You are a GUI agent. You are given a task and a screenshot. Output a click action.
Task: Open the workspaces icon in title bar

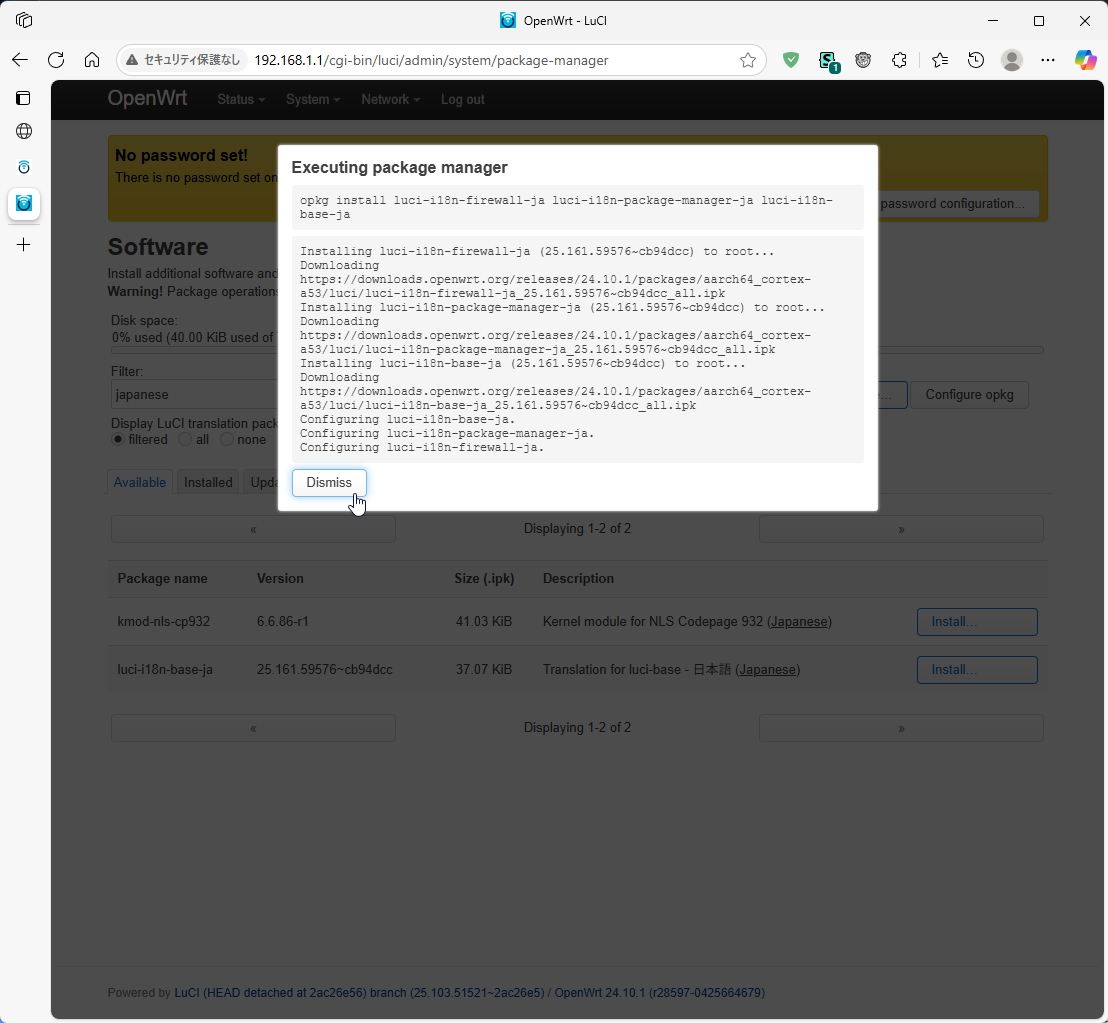(24, 20)
